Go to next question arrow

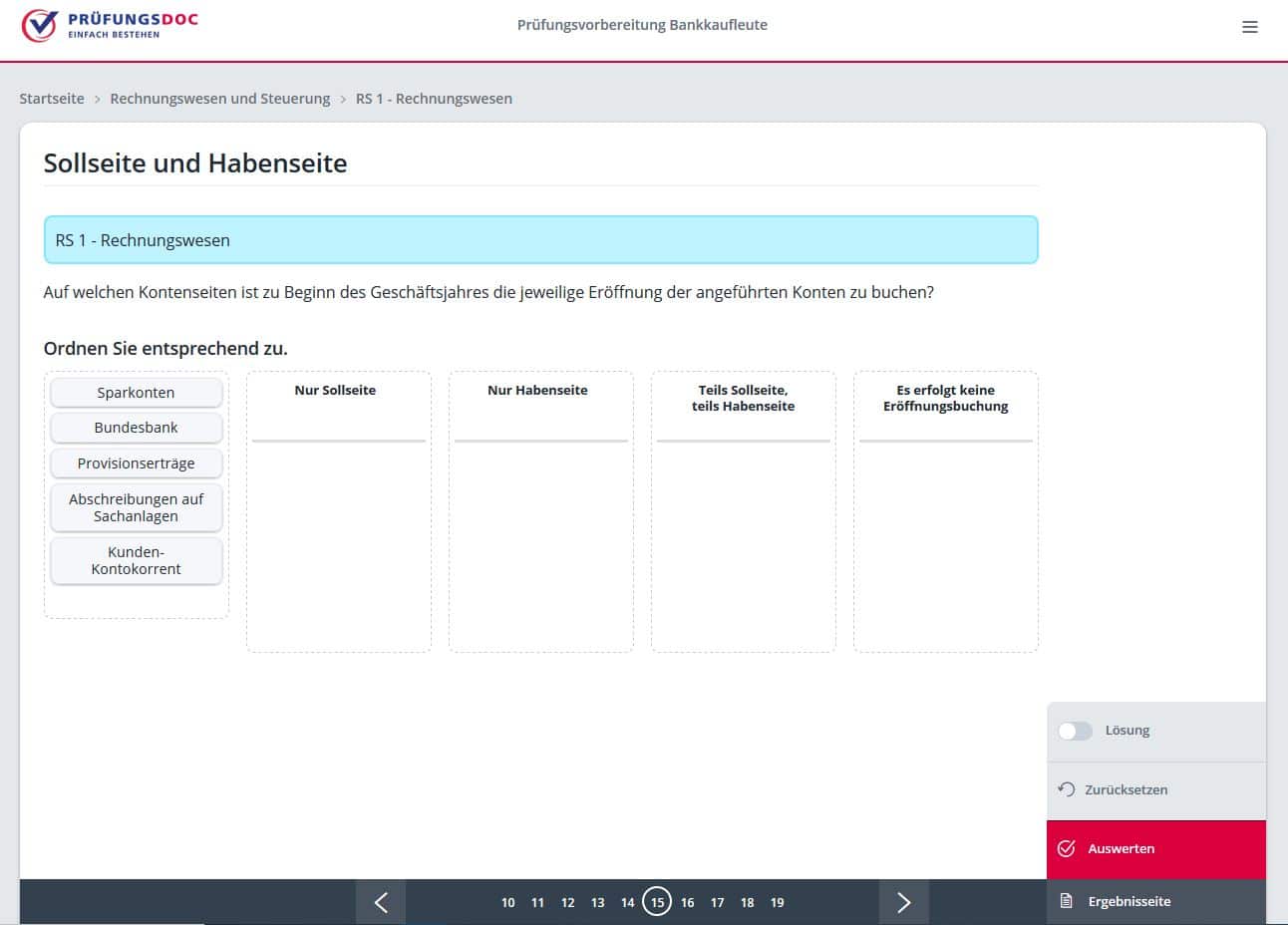point(903,902)
